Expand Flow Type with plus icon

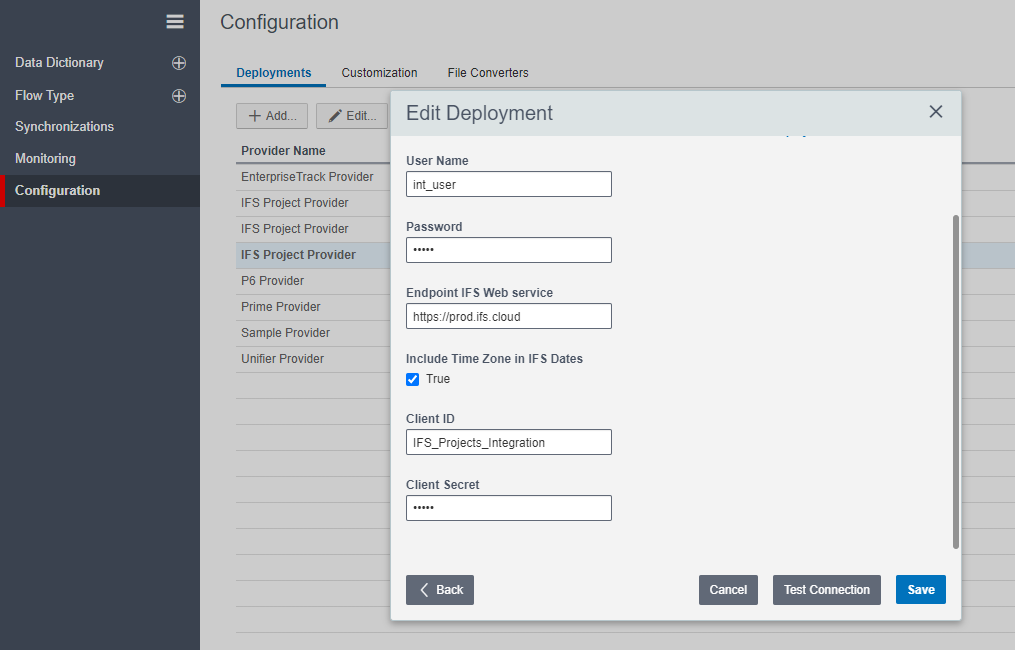click(179, 96)
